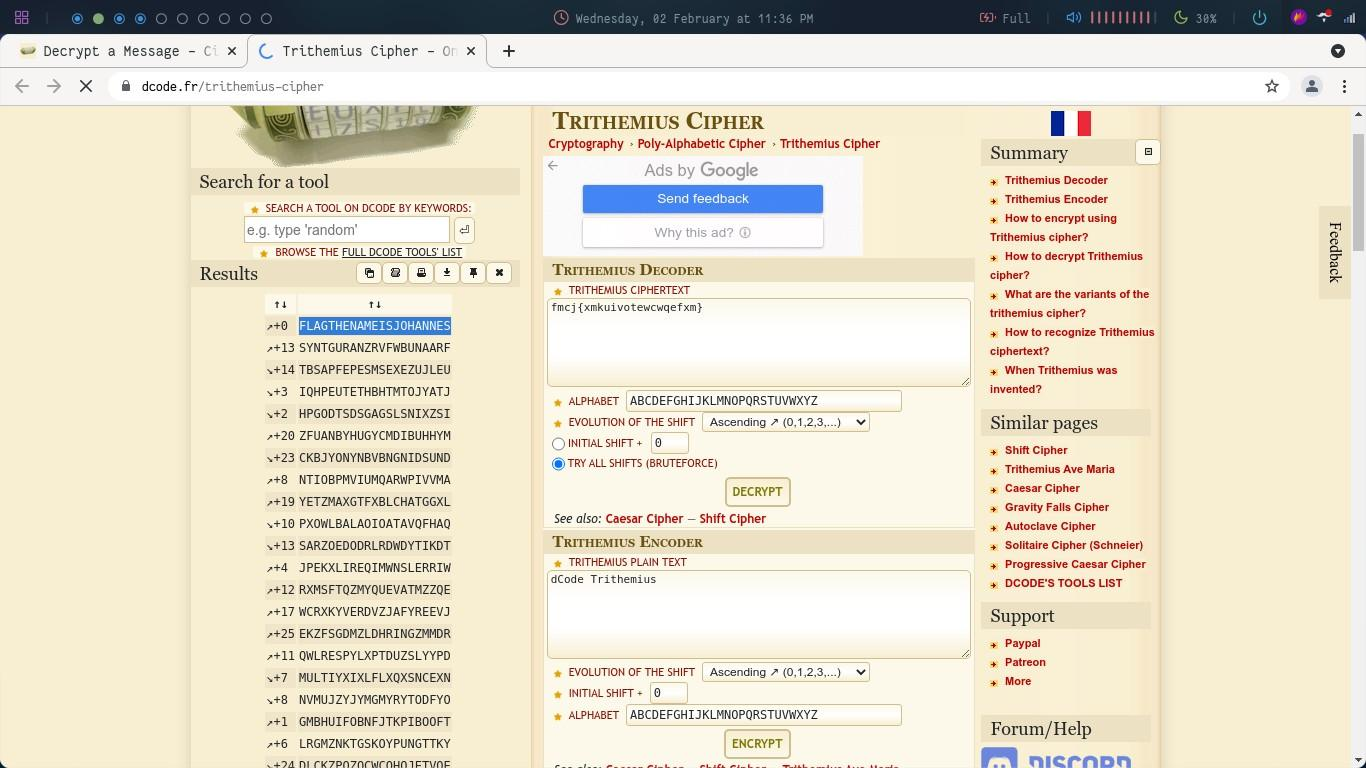The height and width of the screenshot is (768, 1366).
Task: Stop loading the page
Action: [x=86, y=86]
